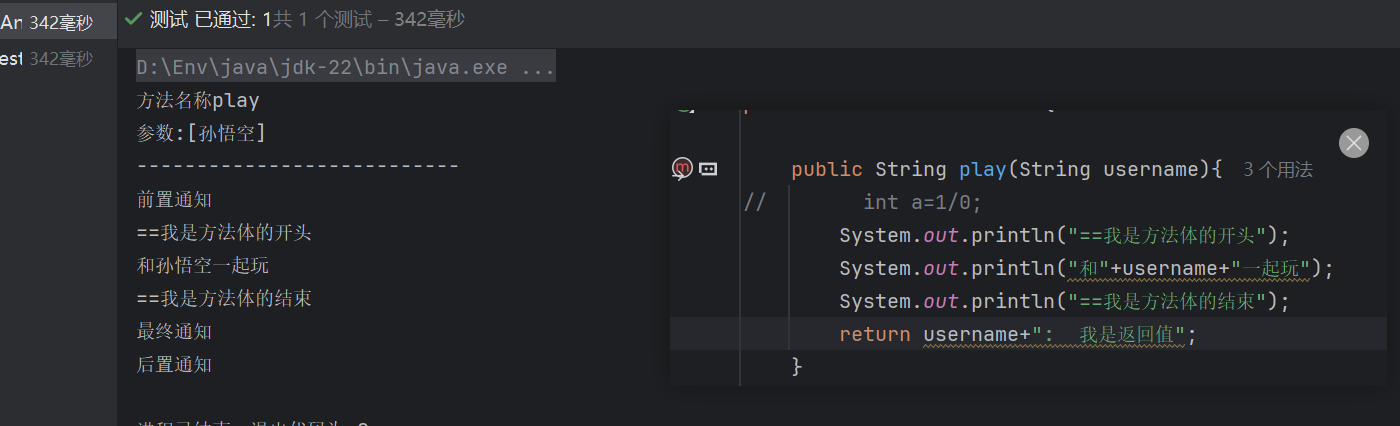Click the dashed separator line in console output
Viewport: 1400px width, 426px height.
point(298,166)
